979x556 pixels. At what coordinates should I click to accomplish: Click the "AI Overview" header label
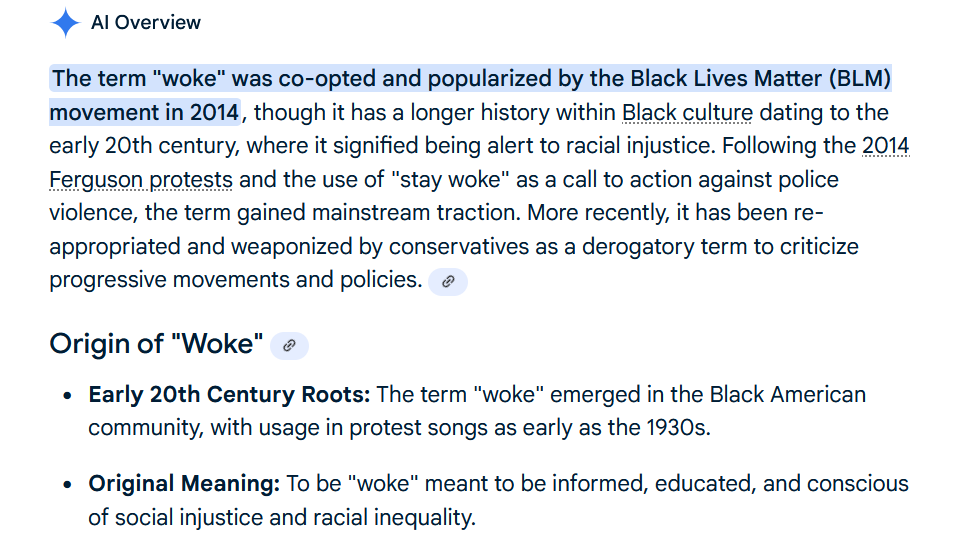tap(146, 23)
